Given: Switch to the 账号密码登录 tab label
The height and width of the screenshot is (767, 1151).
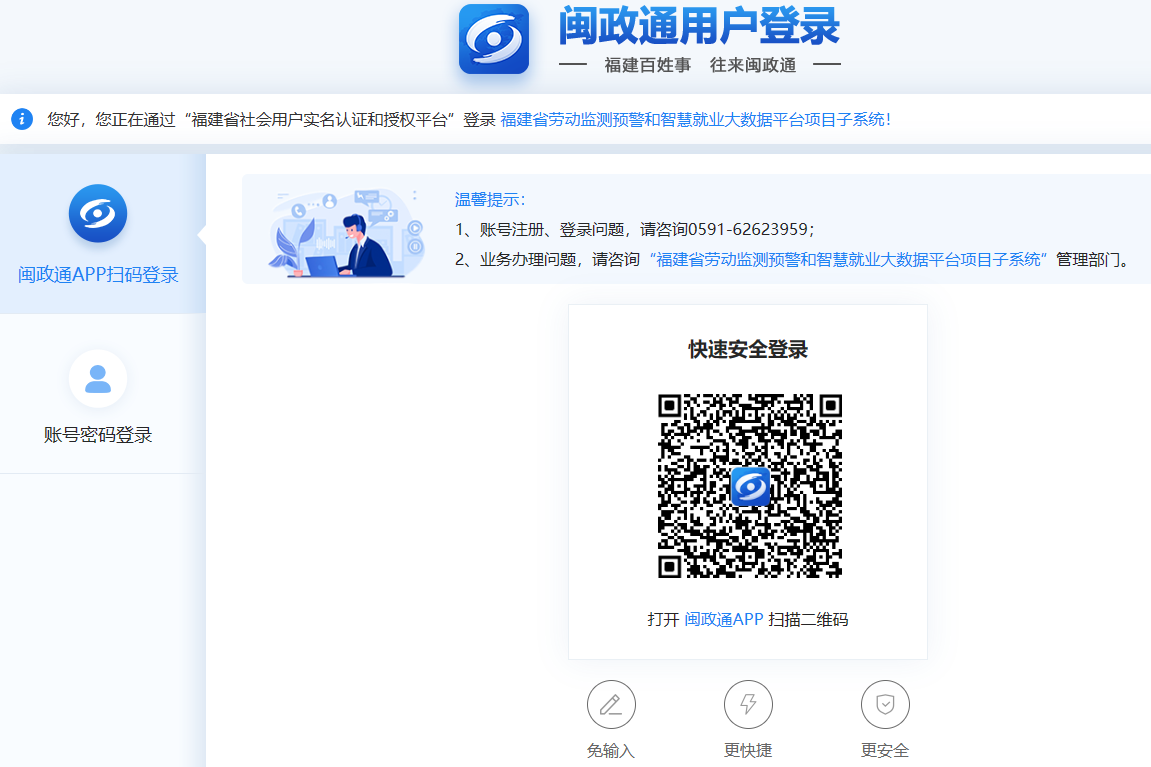Looking at the screenshot, I should [x=98, y=435].
